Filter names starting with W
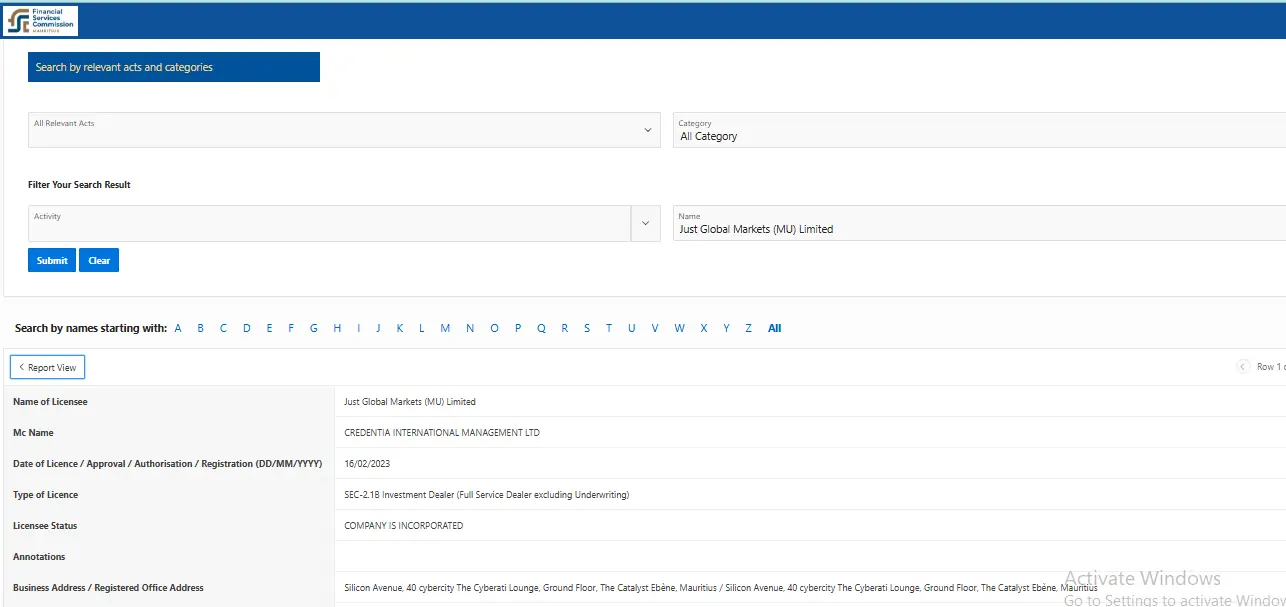Screen dimensions: 1286x607 pos(679,328)
